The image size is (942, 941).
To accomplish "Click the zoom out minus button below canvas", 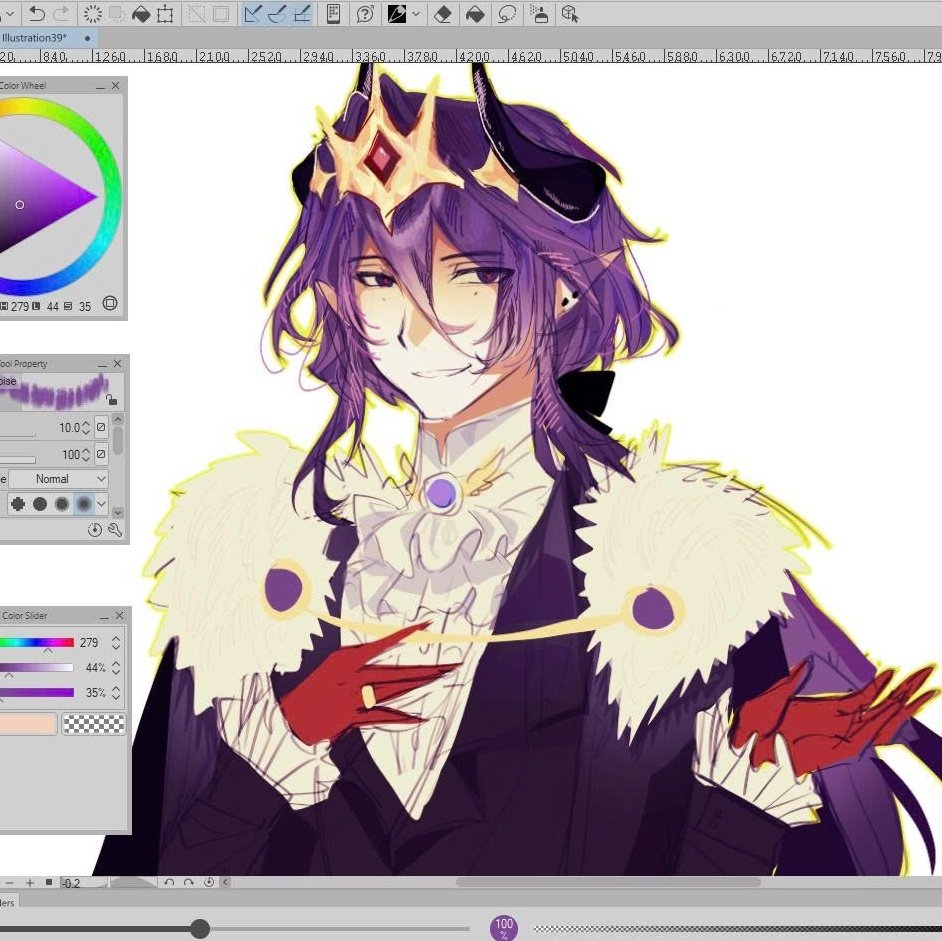I will tap(9, 883).
